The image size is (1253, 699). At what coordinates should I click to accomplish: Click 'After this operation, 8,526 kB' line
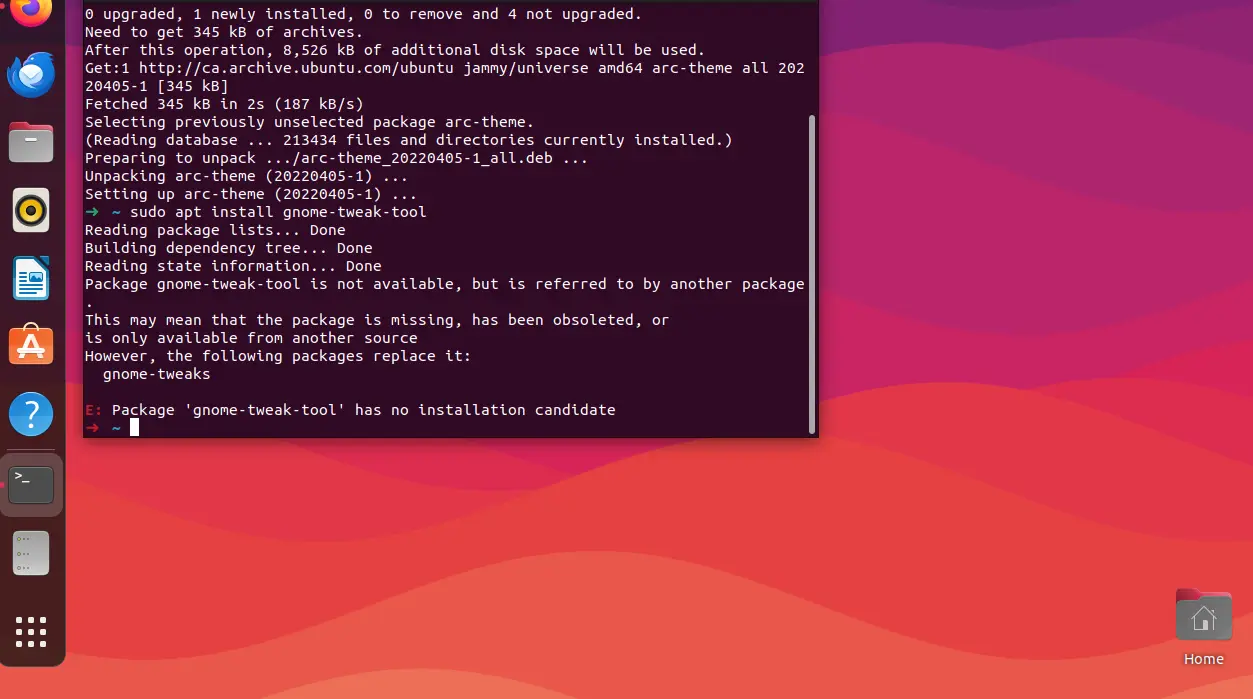click(x=395, y=50)
